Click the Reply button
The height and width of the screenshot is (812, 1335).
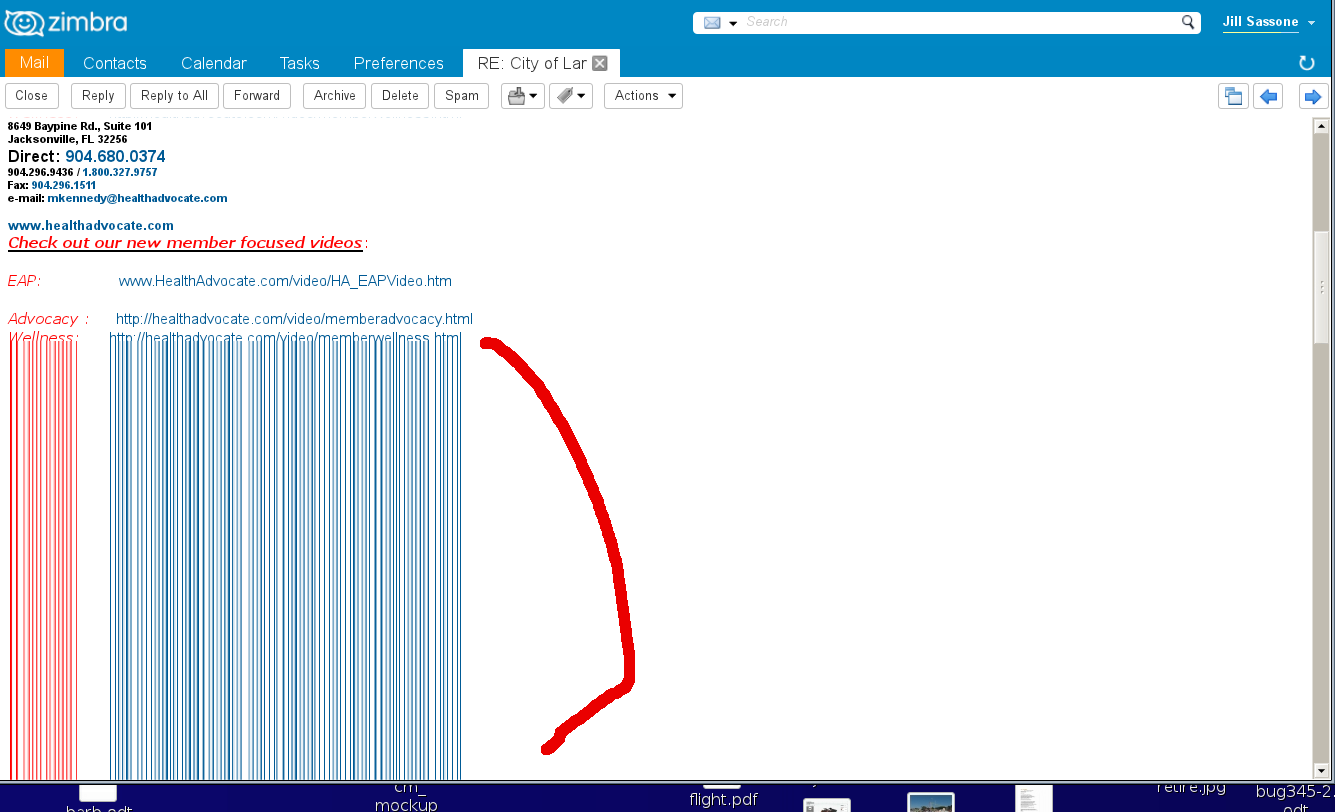click(98, 96)
